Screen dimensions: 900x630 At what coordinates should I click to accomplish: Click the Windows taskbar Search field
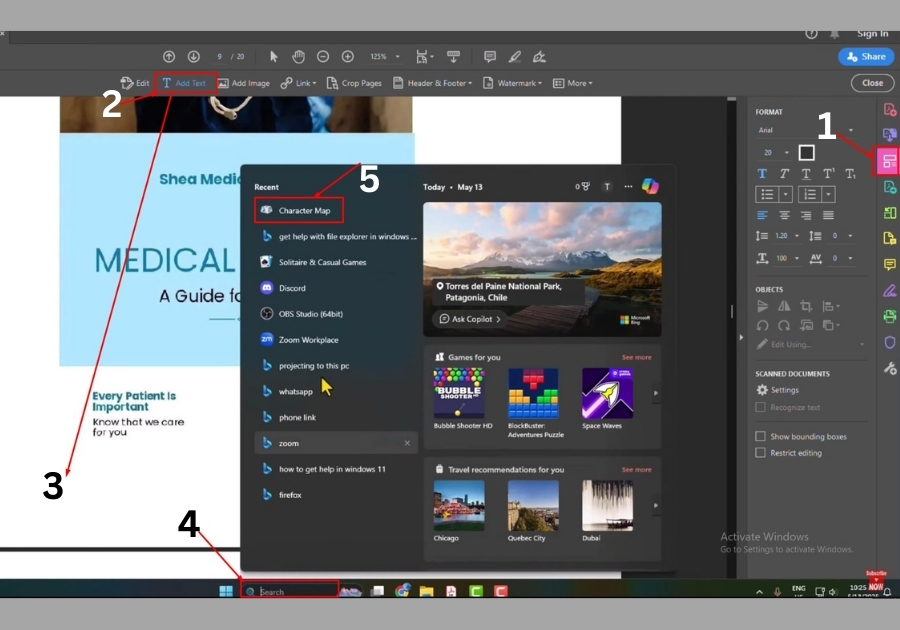pyautogui.click(x=290, y=591)
